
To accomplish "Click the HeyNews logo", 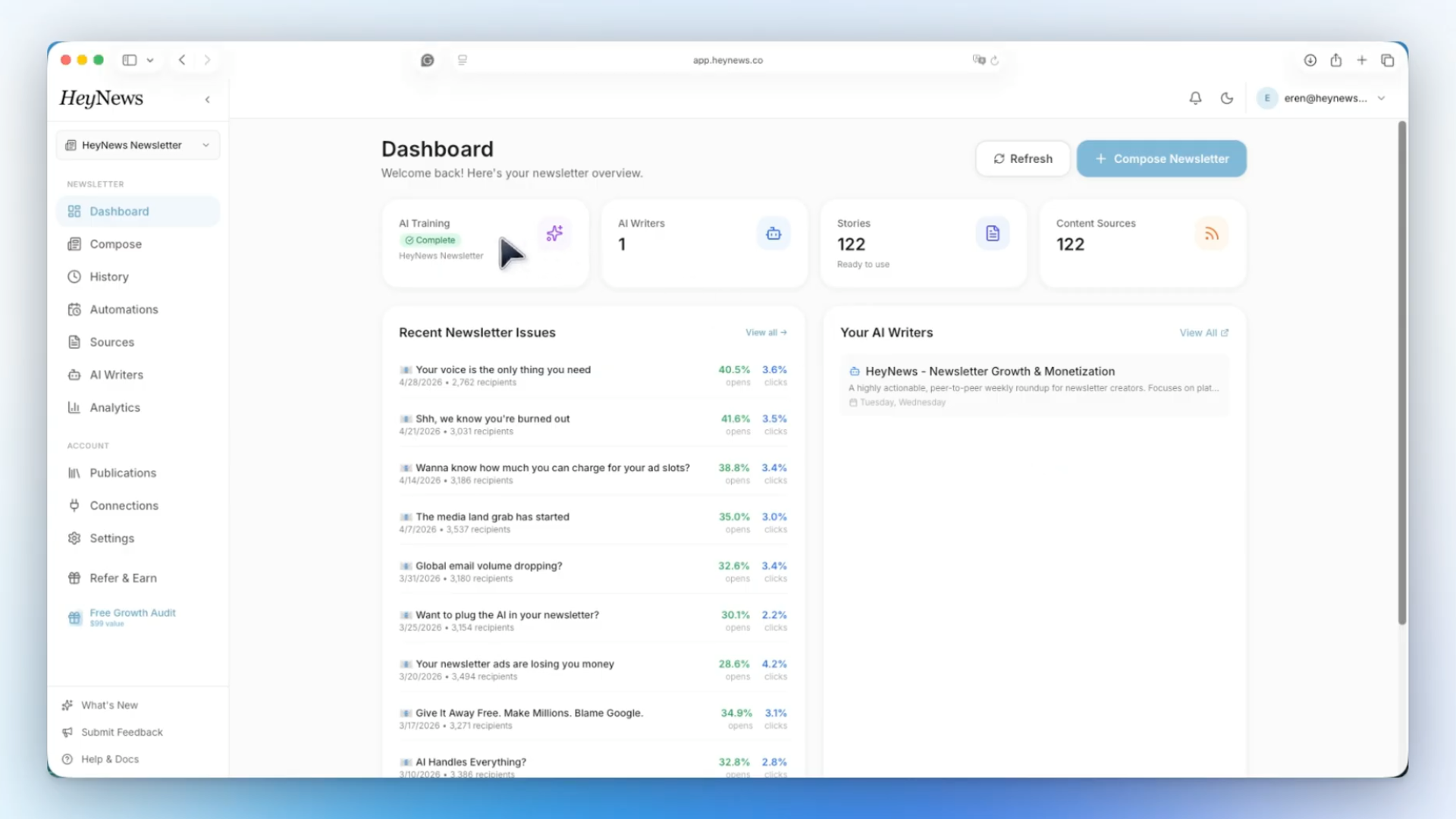I will point(101,99).
